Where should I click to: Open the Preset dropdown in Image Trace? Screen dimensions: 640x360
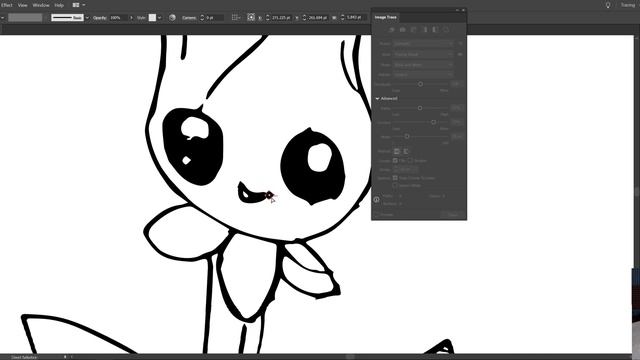[423, 43]
